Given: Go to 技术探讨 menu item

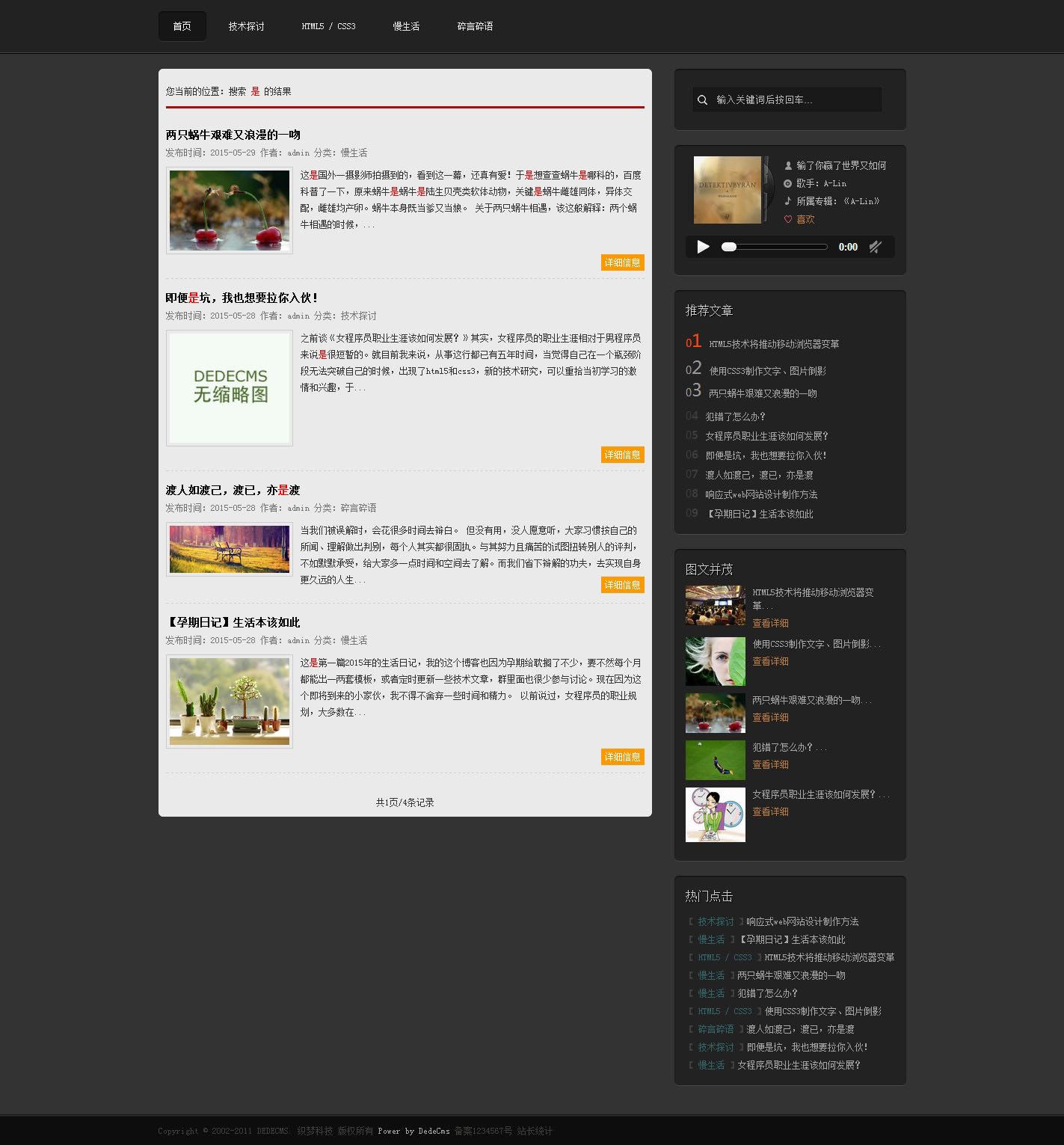Looking at the screenshot, I should click(x=246, y=26).
